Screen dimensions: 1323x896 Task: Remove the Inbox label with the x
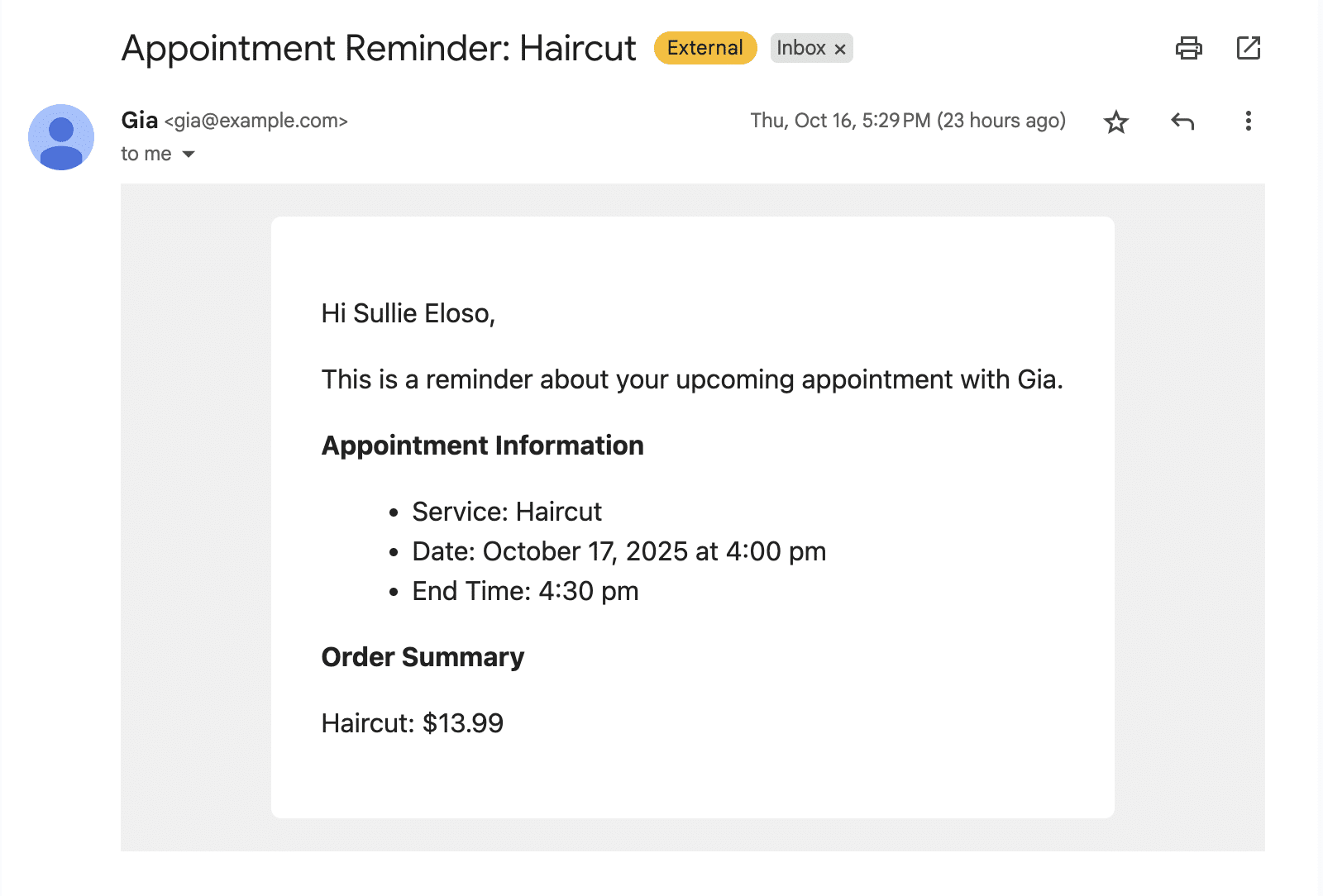(840, 49)
